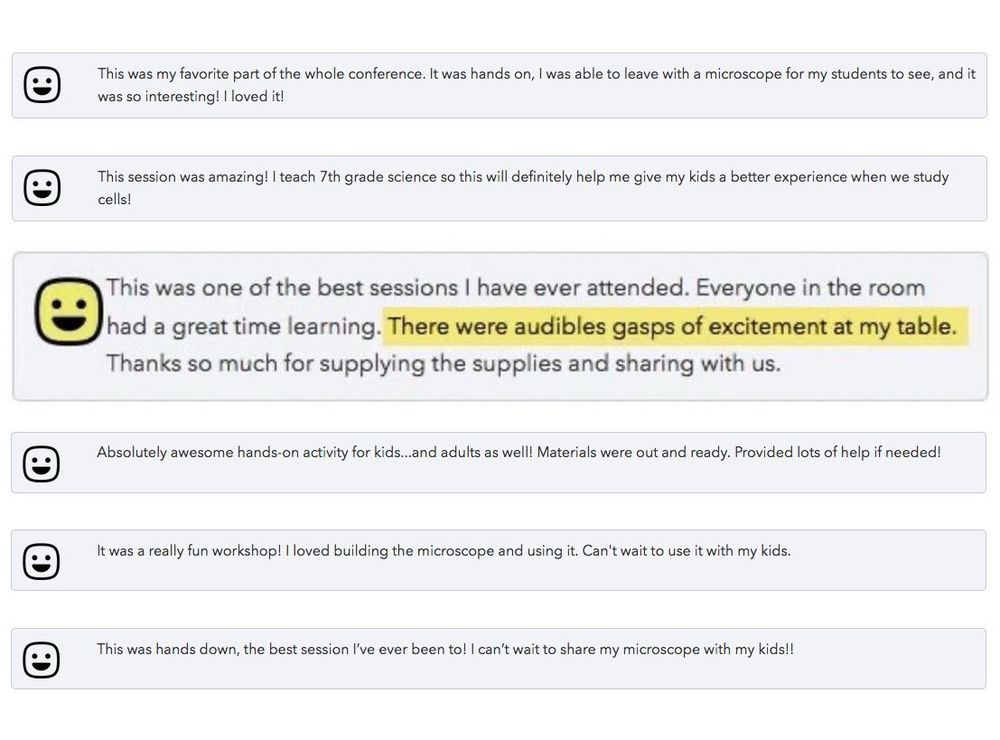1000x740 pixels.
Task: Click smiley icon beside 'really fun workshop' comment
Action: [41, 562]
